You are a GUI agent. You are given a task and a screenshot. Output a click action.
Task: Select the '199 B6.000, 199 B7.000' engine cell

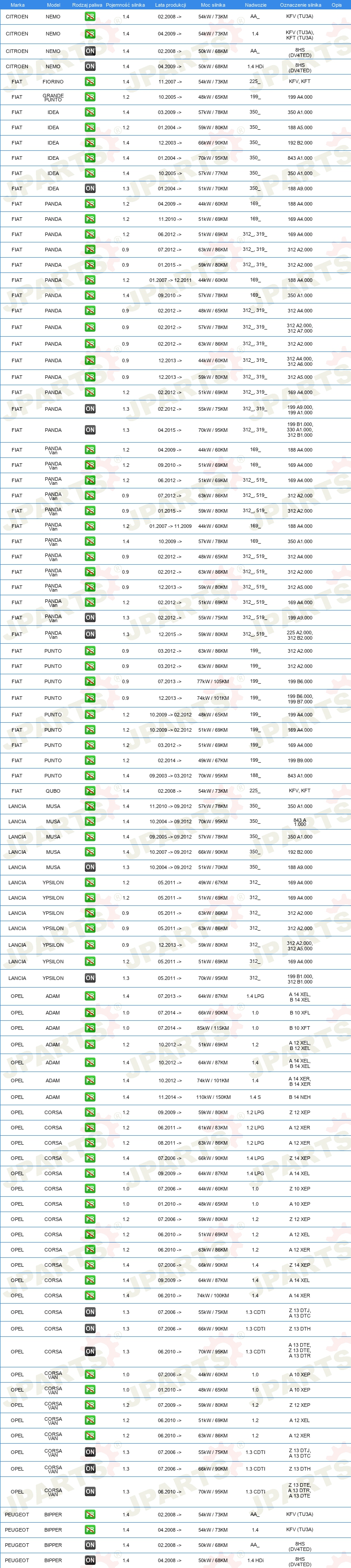(300, 698)
